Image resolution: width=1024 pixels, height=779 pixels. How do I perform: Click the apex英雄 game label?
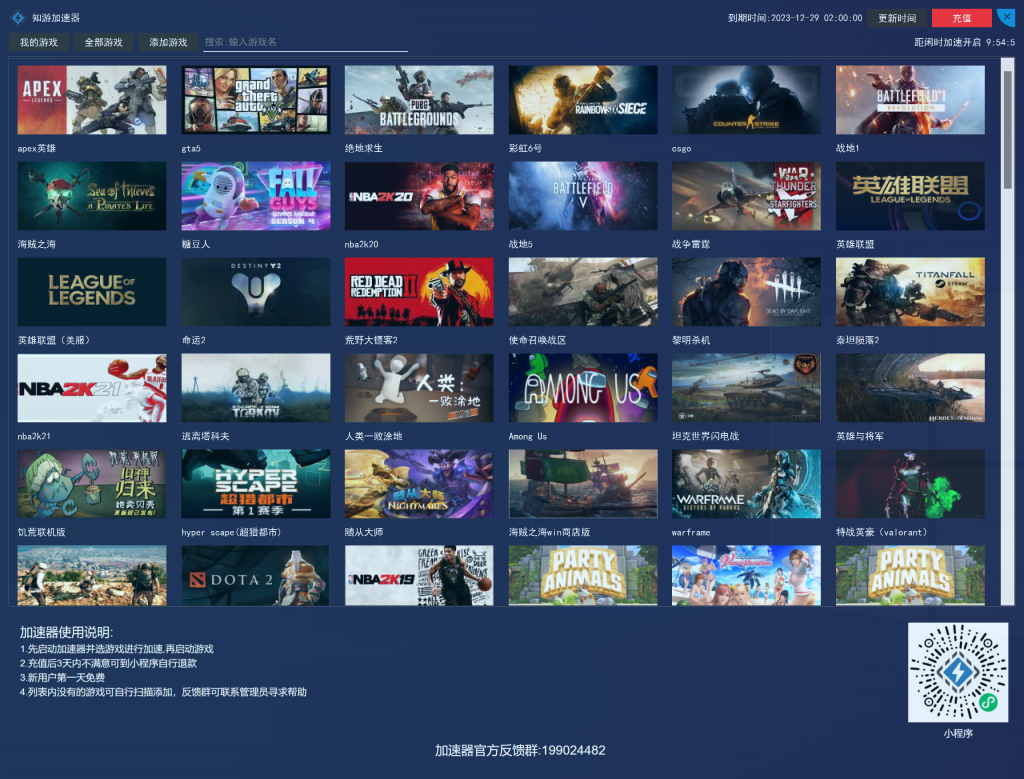[x=37, y=148]
